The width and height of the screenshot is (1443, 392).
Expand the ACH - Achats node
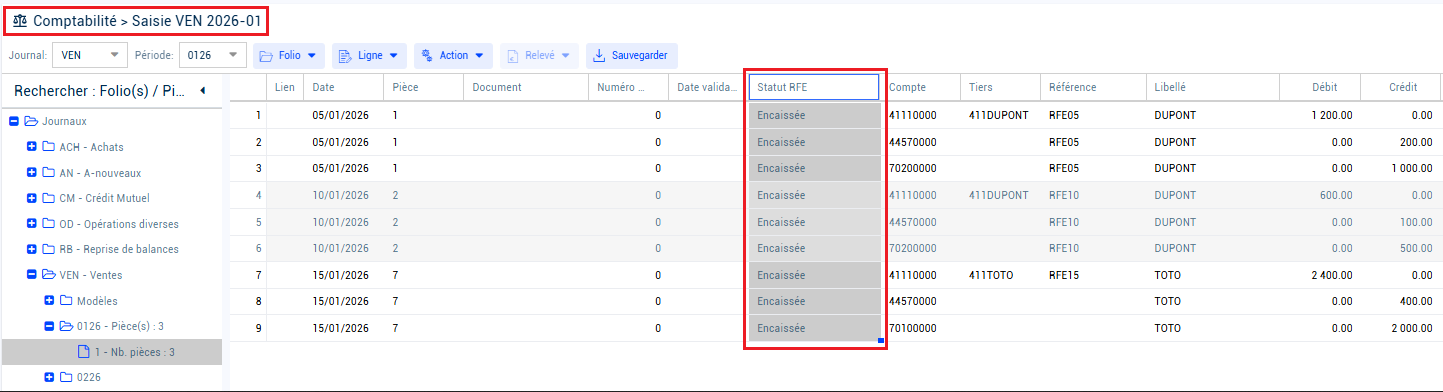pos(32,147)
